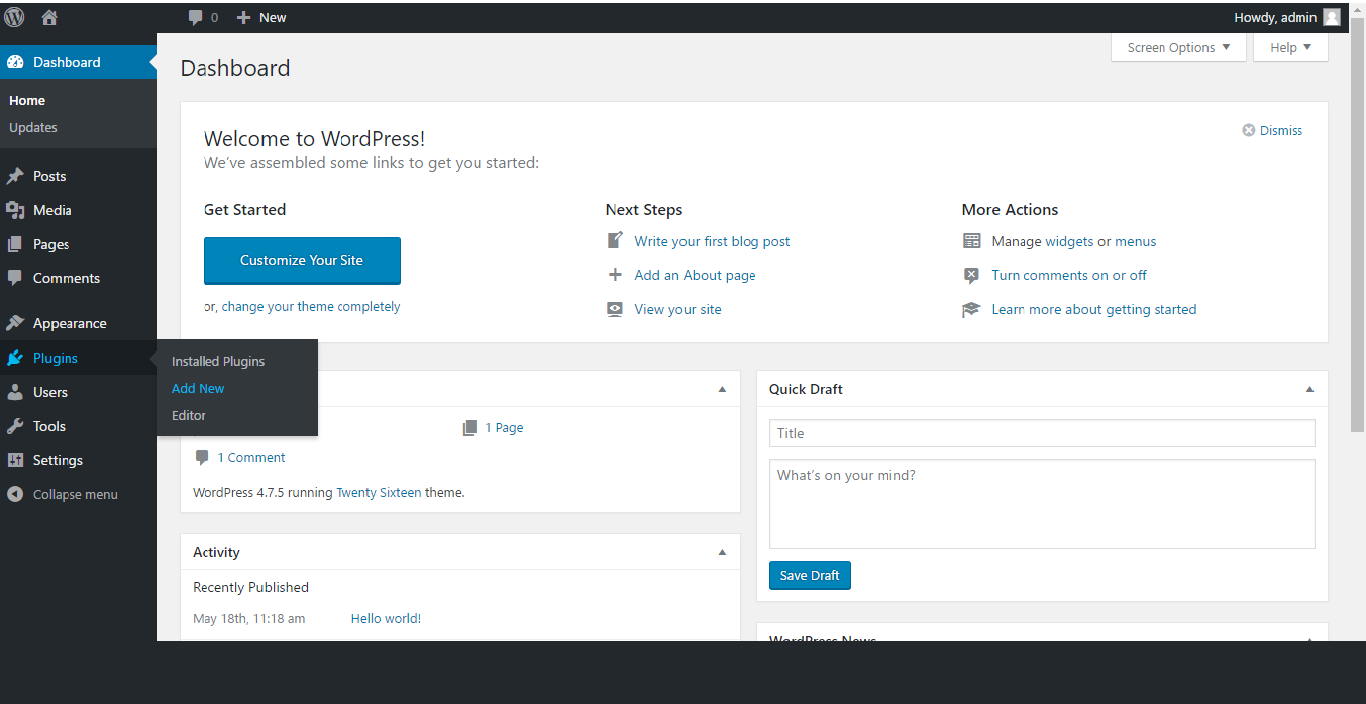
Task: Click the plus icon next to New
Action: coord(243,17)
